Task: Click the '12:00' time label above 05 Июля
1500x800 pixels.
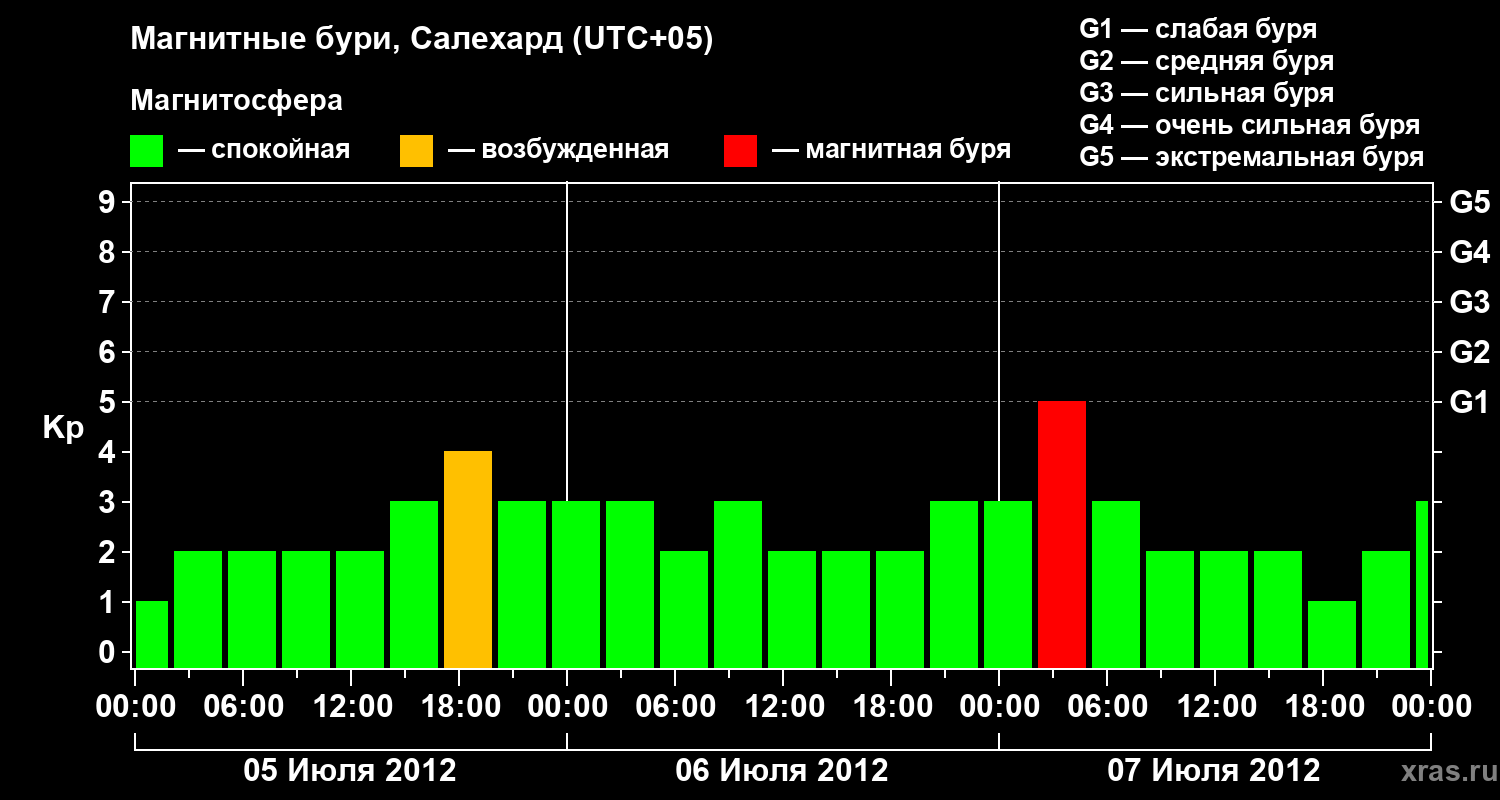Action: click(351, 707)
